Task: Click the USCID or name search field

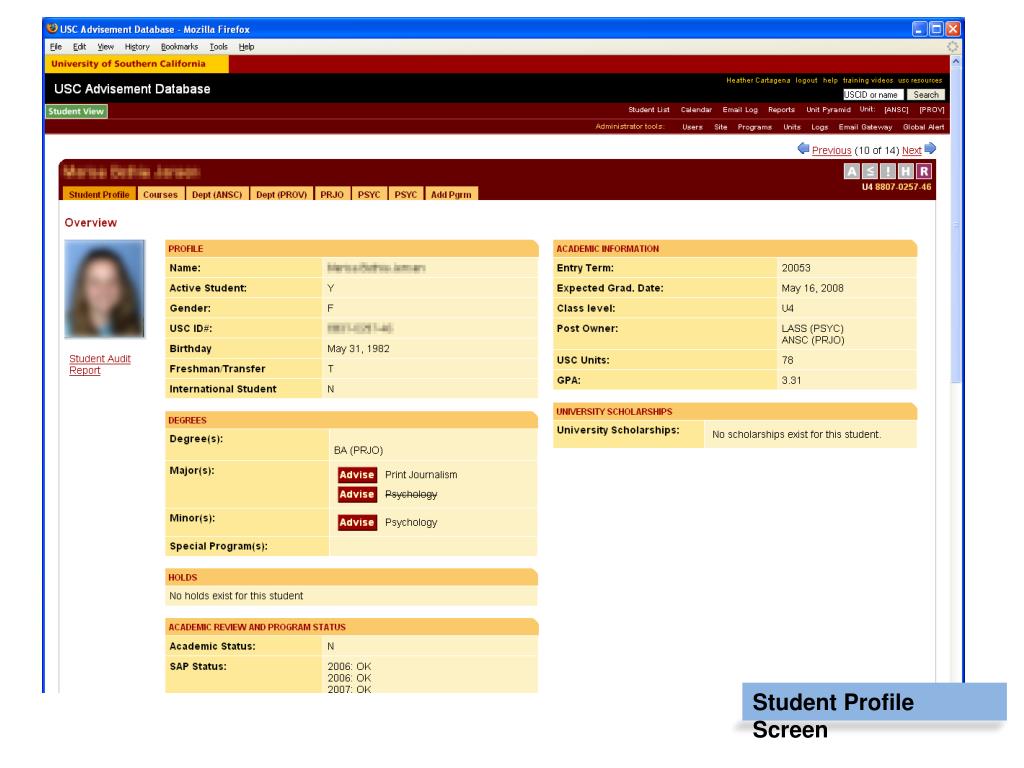Action: tap(873, 95)
